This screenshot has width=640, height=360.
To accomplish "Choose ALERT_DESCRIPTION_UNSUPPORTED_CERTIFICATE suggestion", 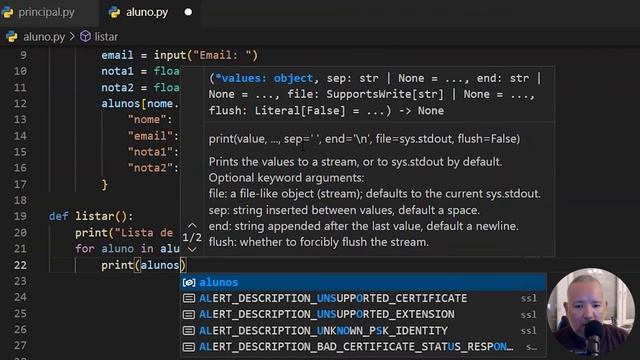I will coord(363,298).
